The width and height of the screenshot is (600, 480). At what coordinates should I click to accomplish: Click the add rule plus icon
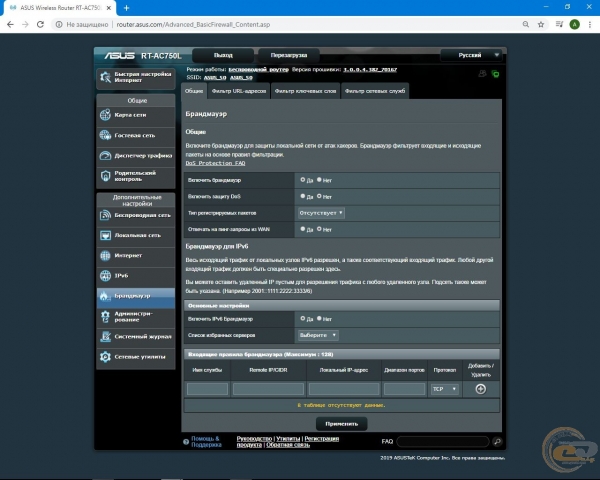coord(479,389)
